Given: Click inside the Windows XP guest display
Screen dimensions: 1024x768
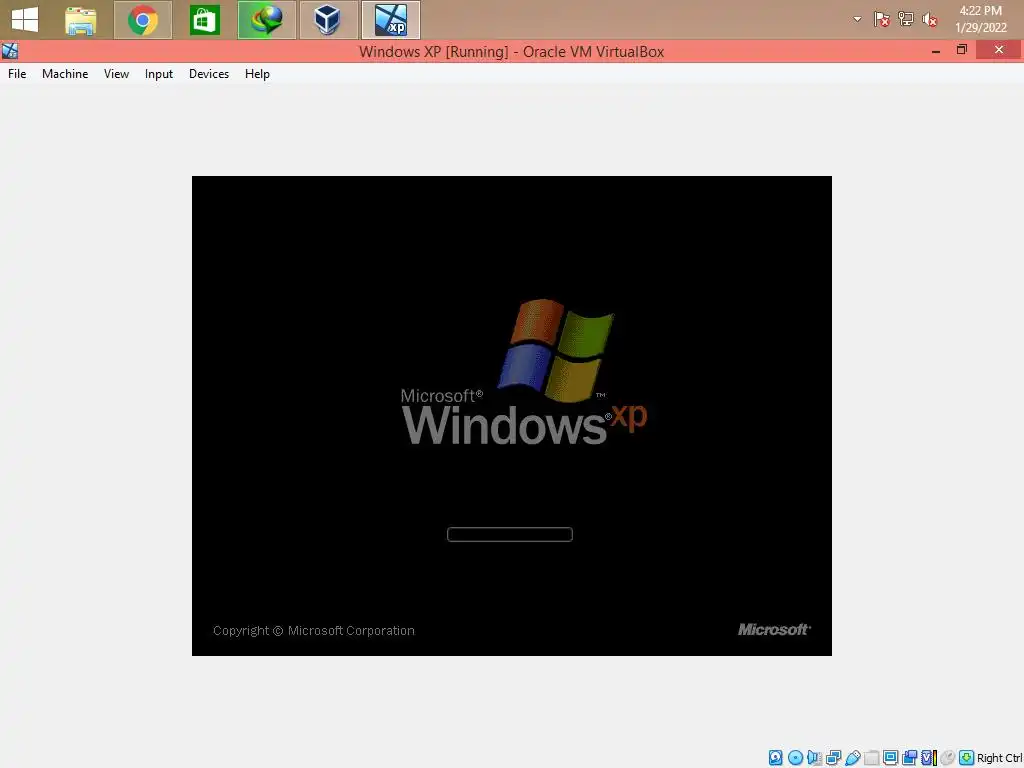Looking at the screenshot, I should click(511, 415).
